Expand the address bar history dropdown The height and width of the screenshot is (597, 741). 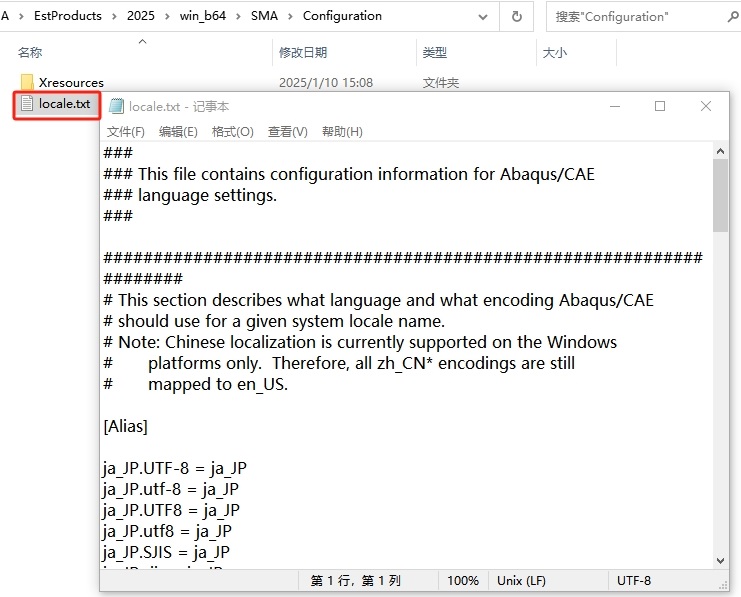click(x=486, y=16)
